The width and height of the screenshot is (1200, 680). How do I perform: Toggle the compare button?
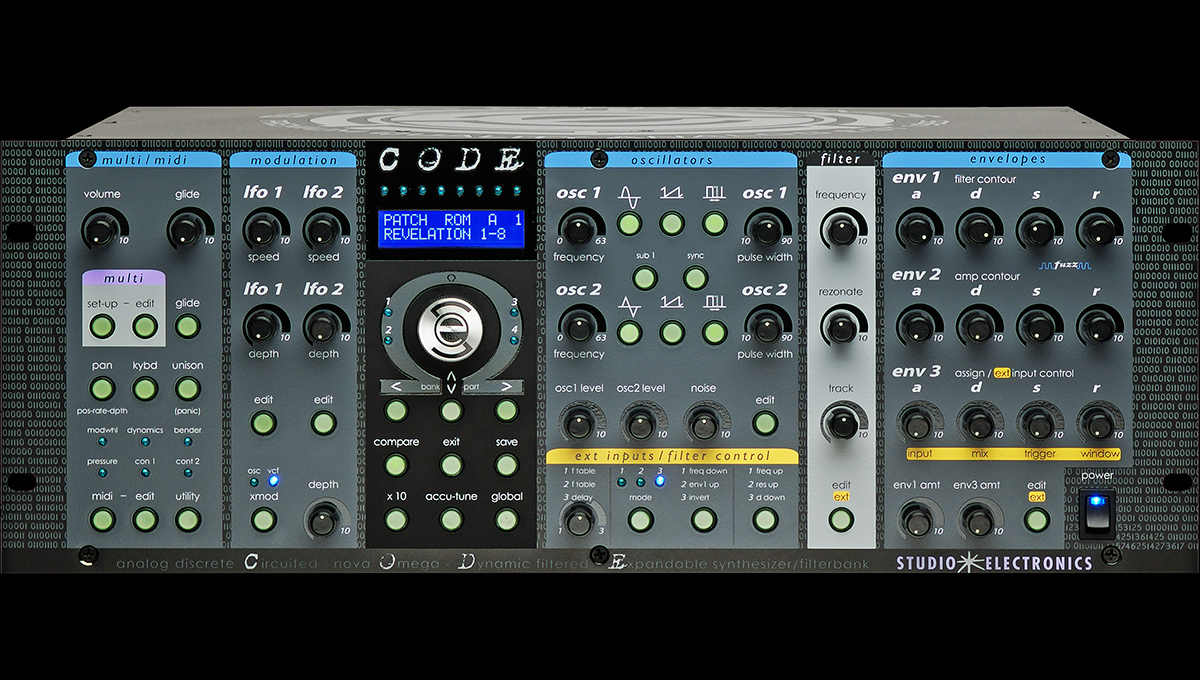(x=397, y=464)
